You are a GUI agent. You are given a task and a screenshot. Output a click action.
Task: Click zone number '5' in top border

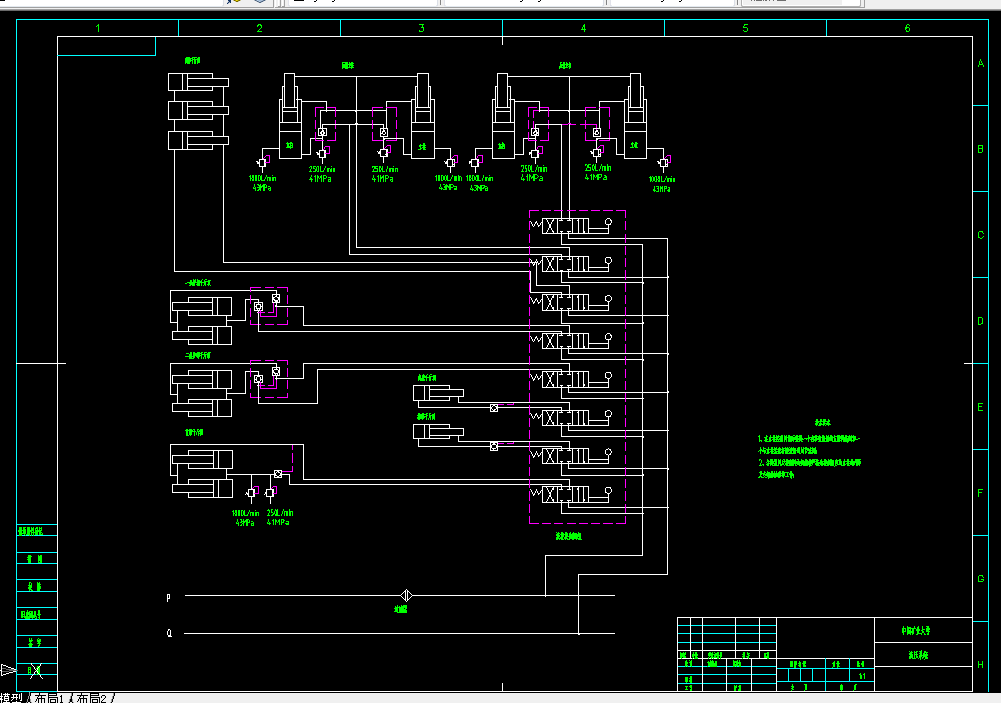pos(745,28)
